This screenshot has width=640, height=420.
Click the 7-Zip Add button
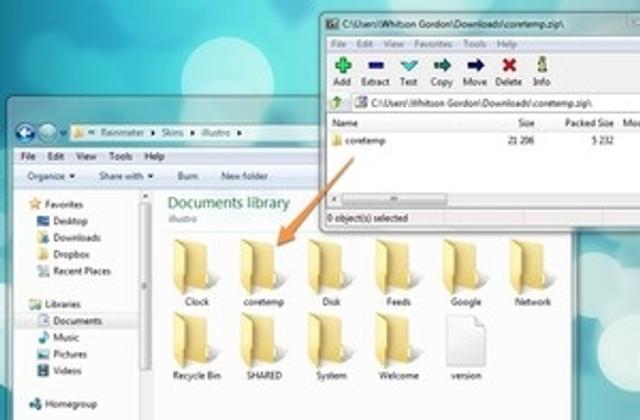point(342,72)
